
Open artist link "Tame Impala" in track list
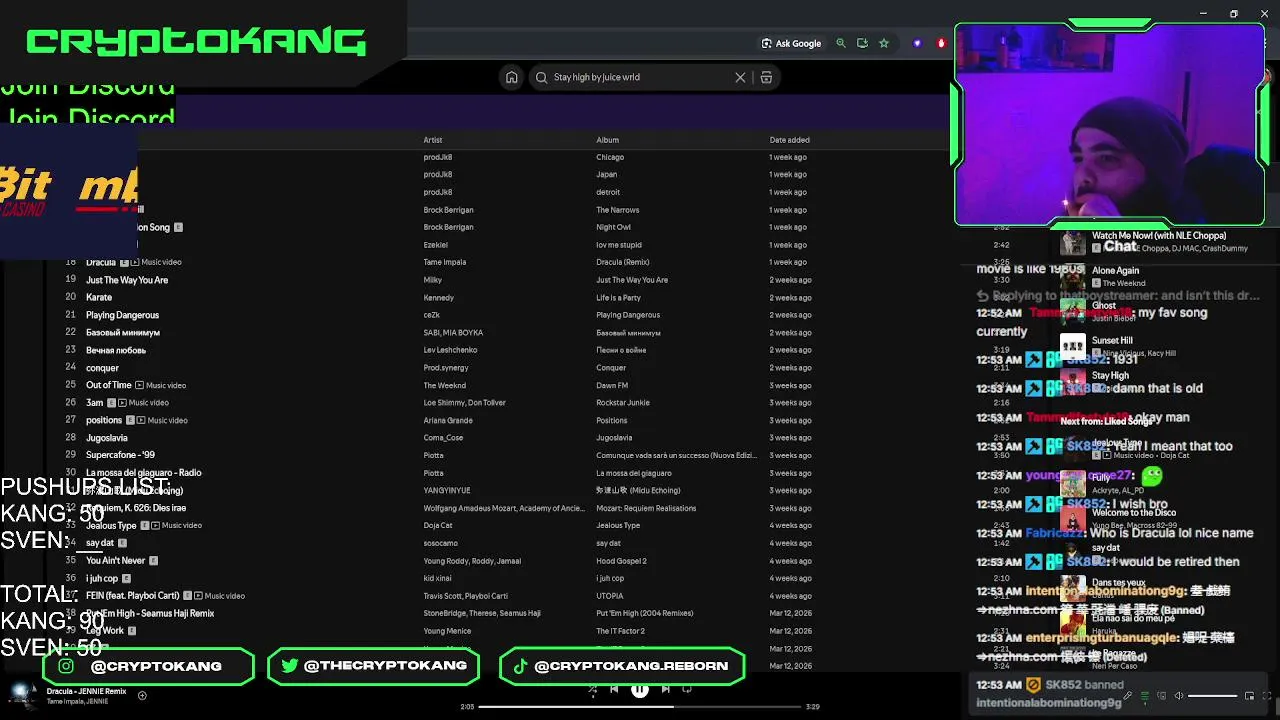click(445, 262)
